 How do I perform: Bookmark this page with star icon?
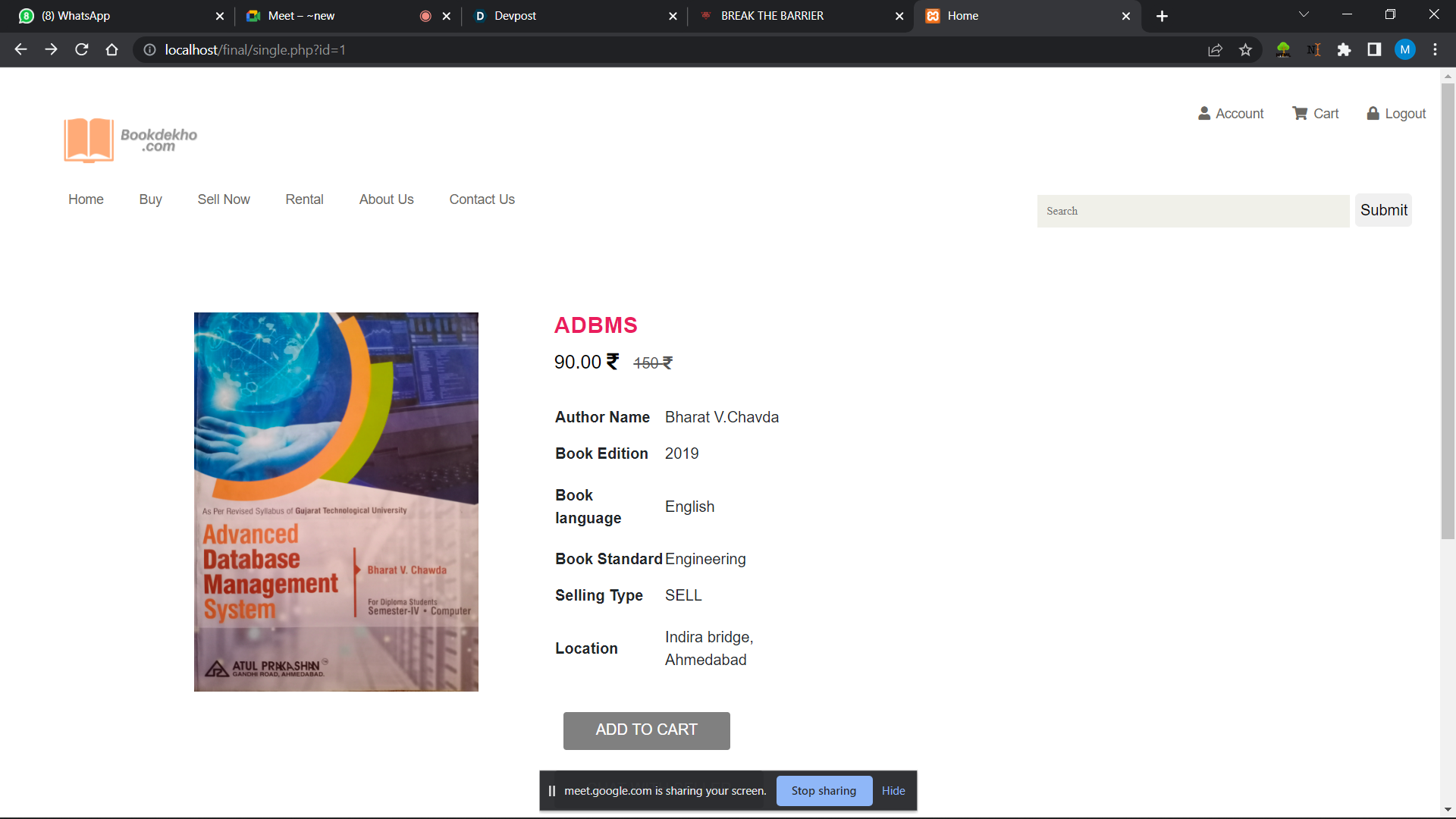pyautogui.click(x=1245, y=50)
